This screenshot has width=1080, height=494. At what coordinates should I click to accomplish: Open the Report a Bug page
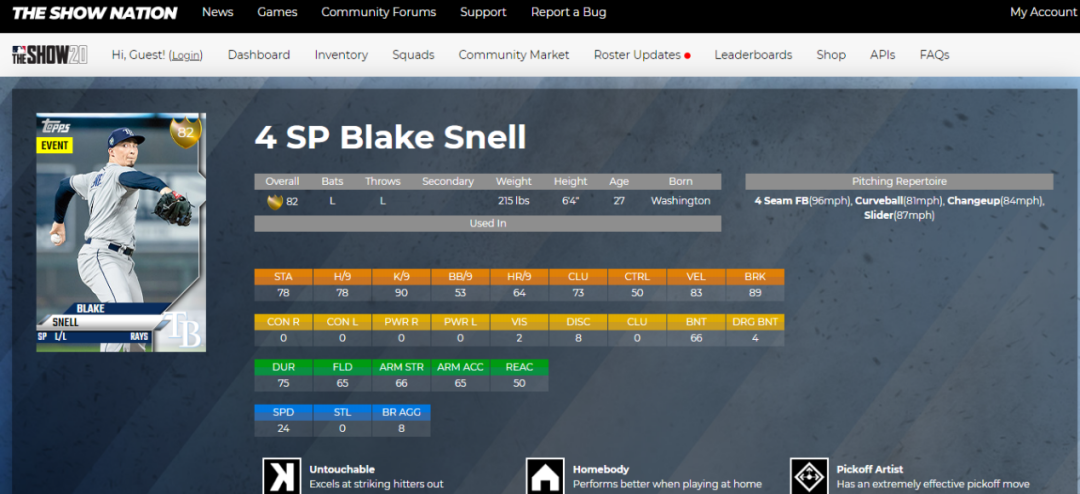pyautogui.click(x=568, y=12)
